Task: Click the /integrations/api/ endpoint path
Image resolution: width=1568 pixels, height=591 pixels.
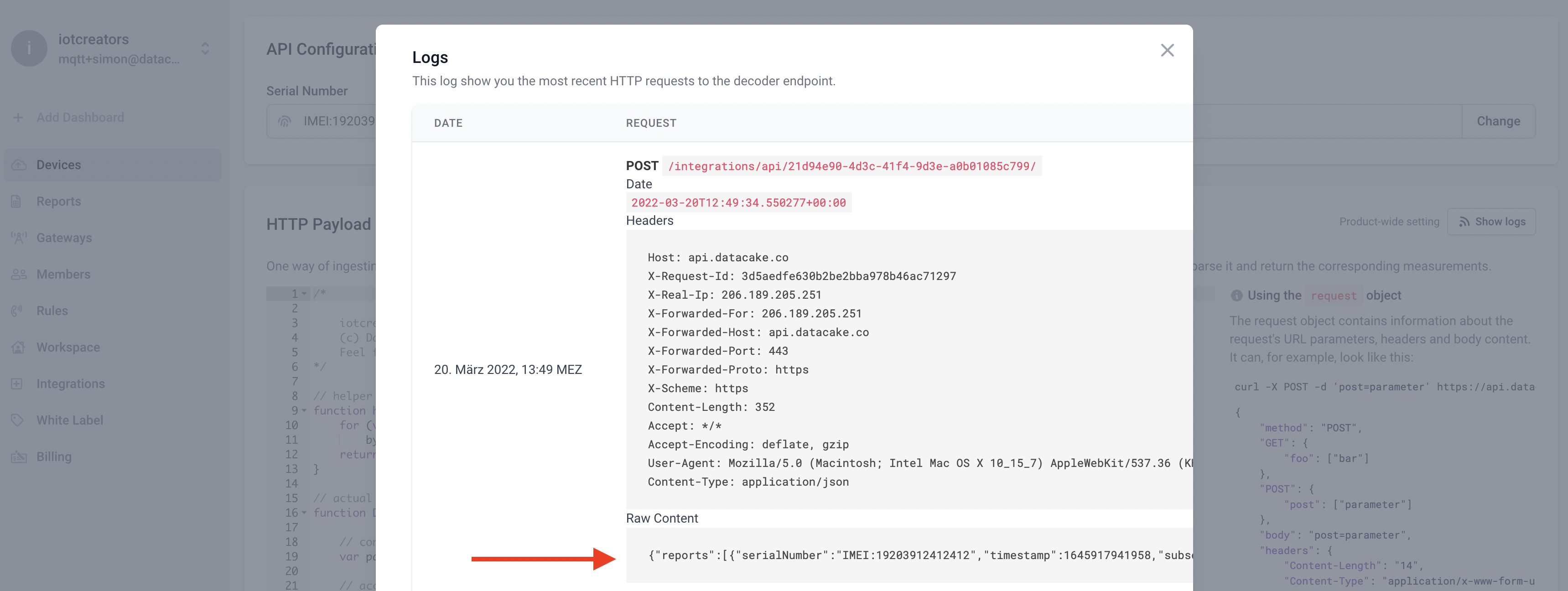Action: [x=851, y=166]
